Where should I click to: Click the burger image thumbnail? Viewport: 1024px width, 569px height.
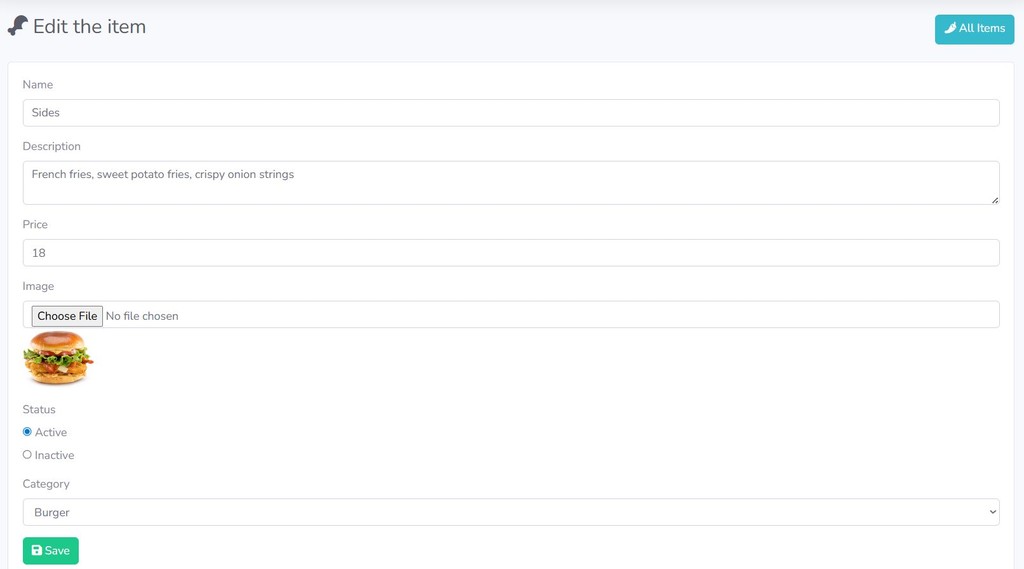tap(58, 357)
